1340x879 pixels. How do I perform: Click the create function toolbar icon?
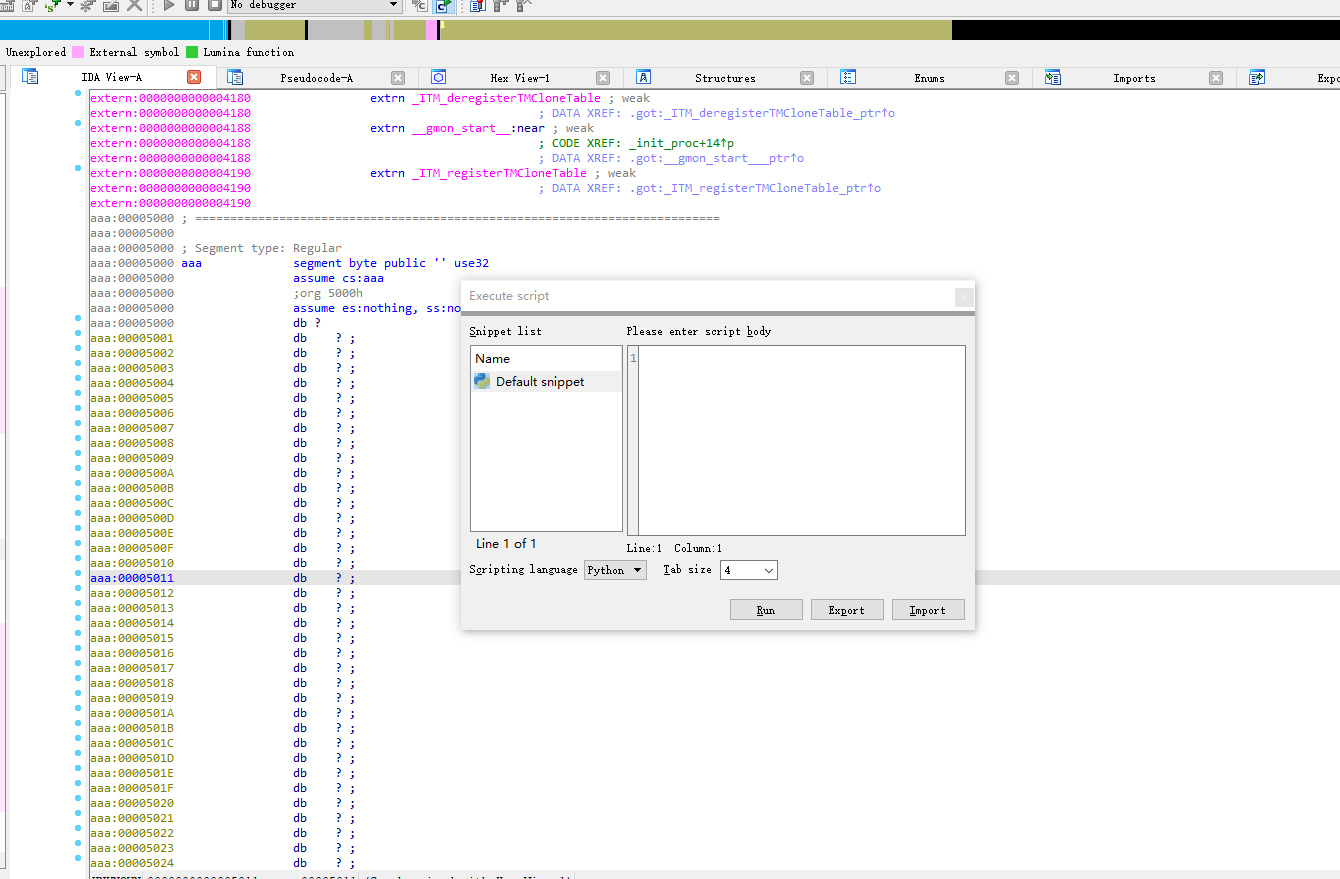click(x=87, y=6)
